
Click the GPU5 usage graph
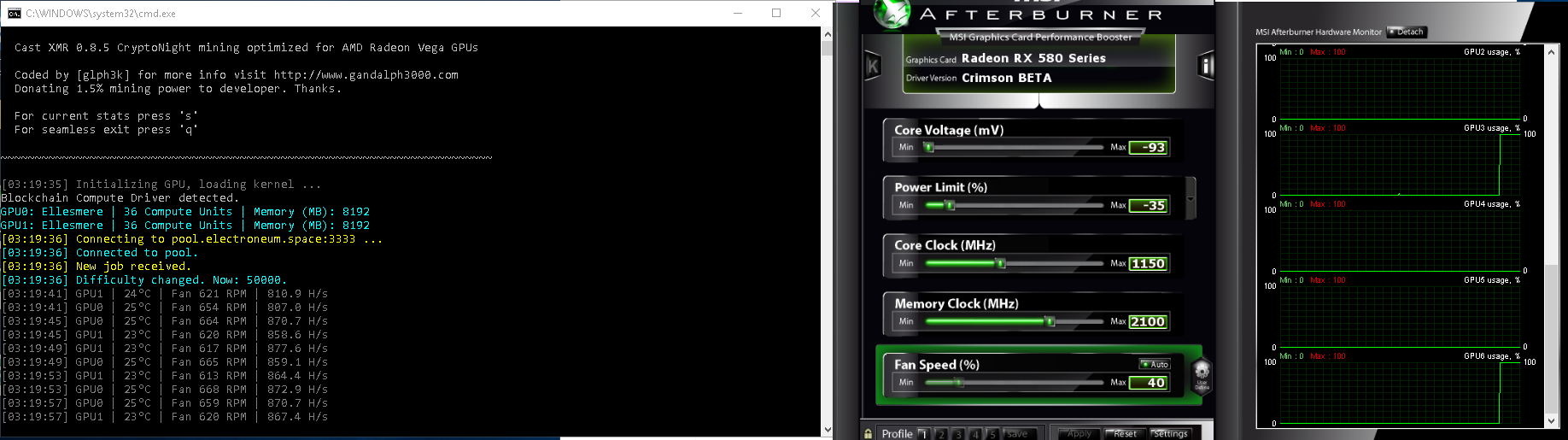[x=1400, y=316]
